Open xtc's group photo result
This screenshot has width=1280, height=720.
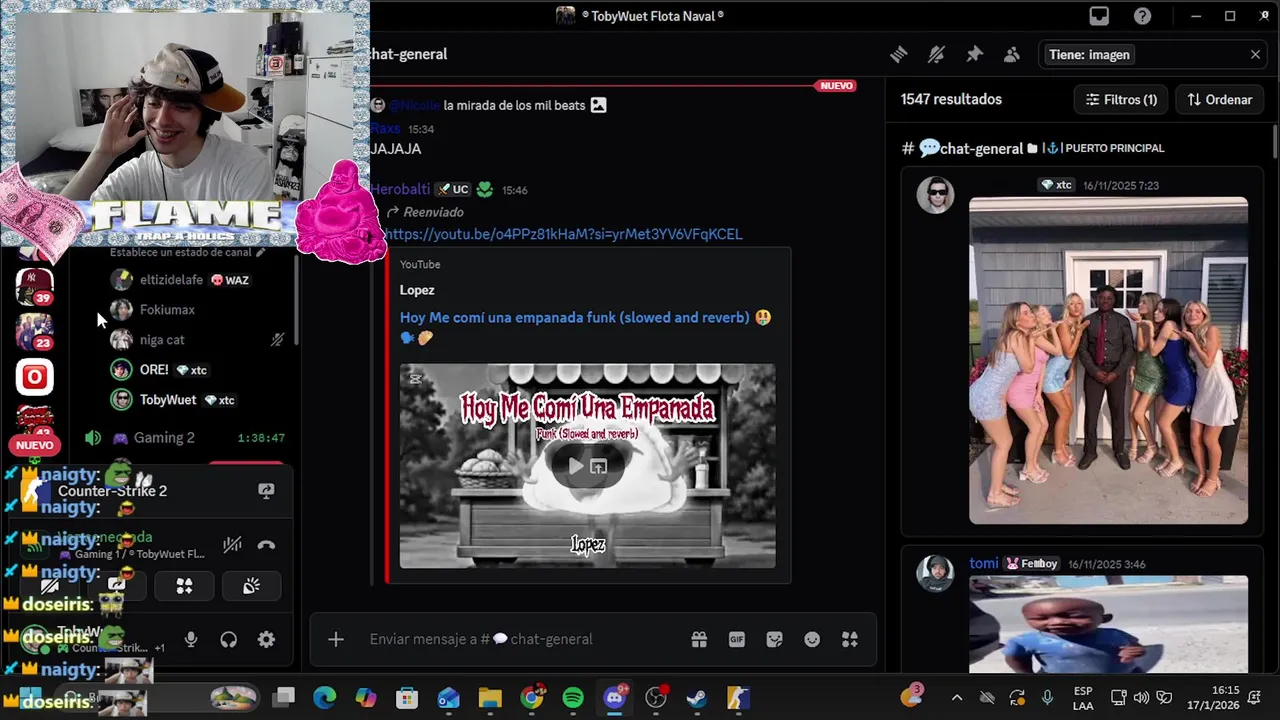pyautogui.click(x=1108, y=360)
